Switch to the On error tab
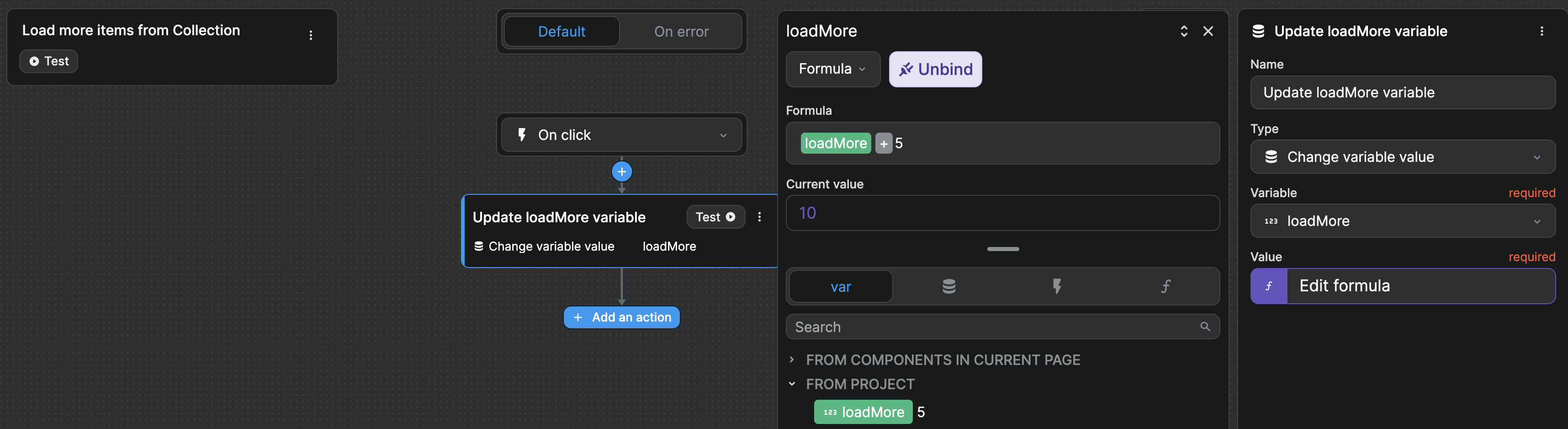The image size is (1568, 429). click(x=681, y=31)
